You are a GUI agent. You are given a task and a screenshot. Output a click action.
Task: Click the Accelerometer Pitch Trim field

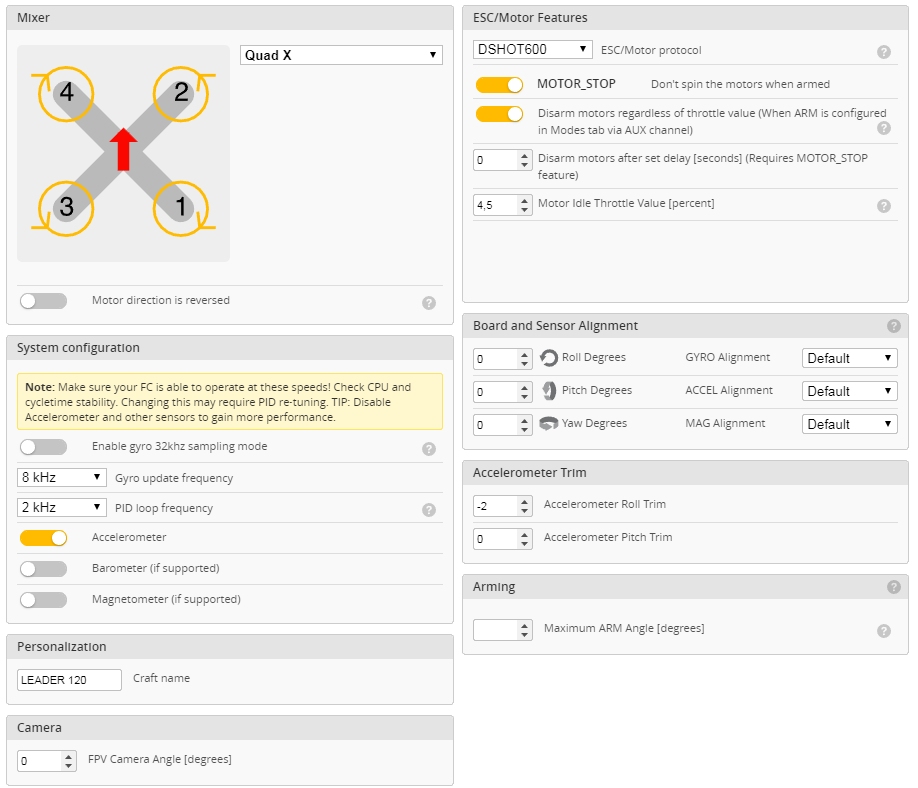click(x=503, y=539)
